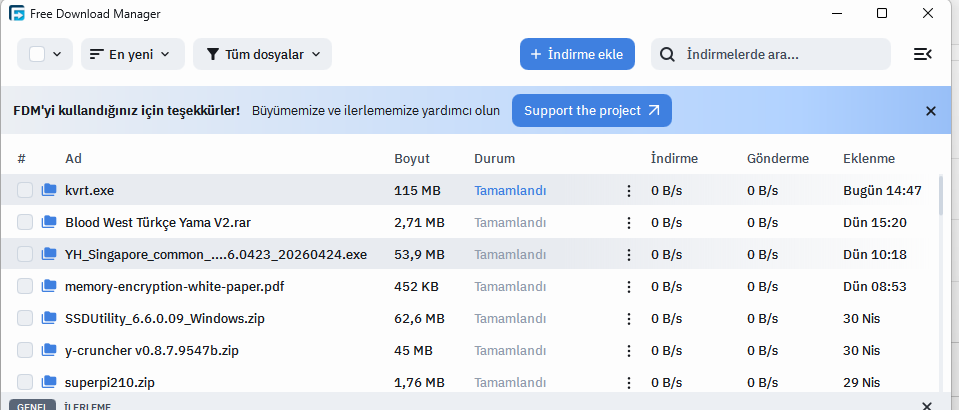The width and height of the screenshot is (959, 410).
Task: Tick checkbox for superpi210.zip
Action: coord(25,382)
